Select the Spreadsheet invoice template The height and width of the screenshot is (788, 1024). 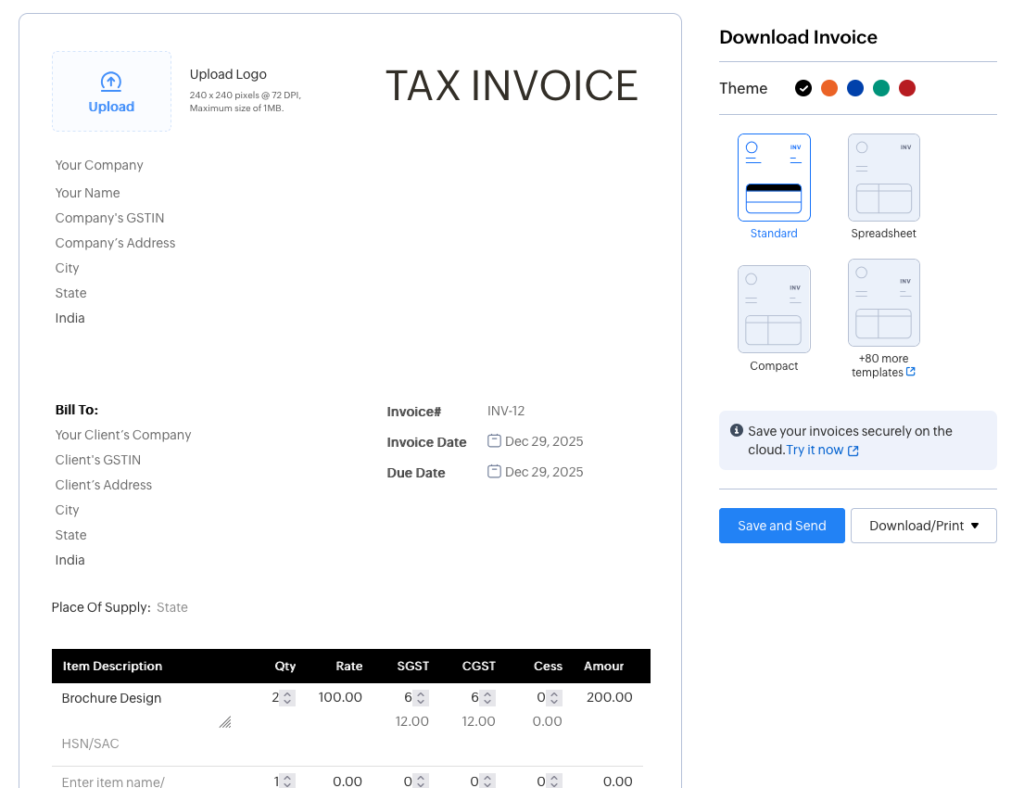pos(883,177)
